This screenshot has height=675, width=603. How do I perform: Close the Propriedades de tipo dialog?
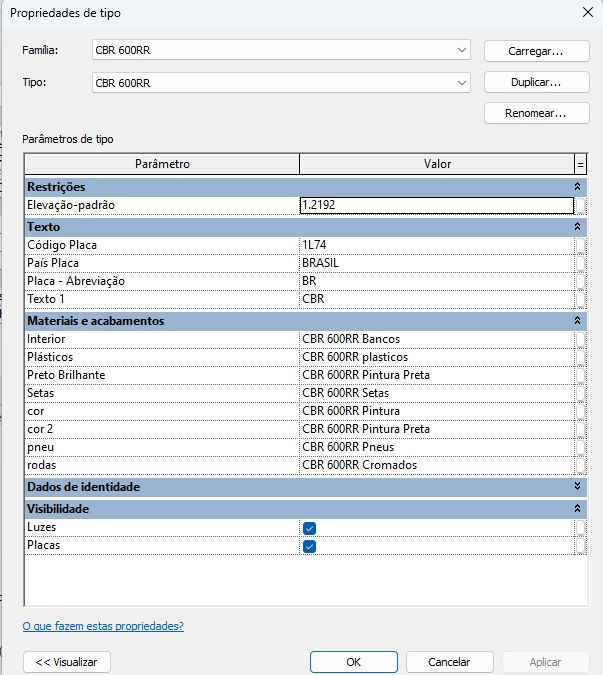[x=588, y=12]
